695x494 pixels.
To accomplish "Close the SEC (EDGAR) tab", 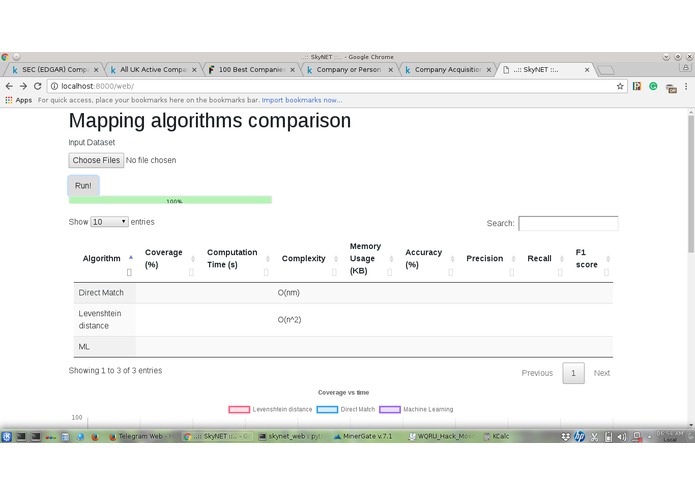I will 96,70.
